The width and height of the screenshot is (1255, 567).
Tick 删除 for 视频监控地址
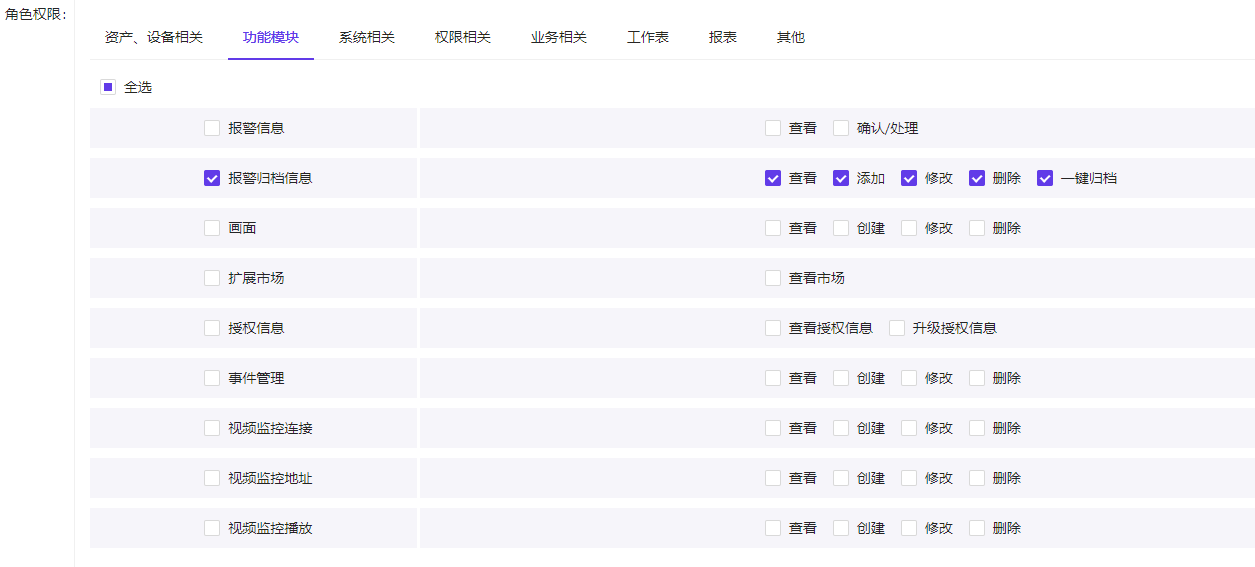977,478
